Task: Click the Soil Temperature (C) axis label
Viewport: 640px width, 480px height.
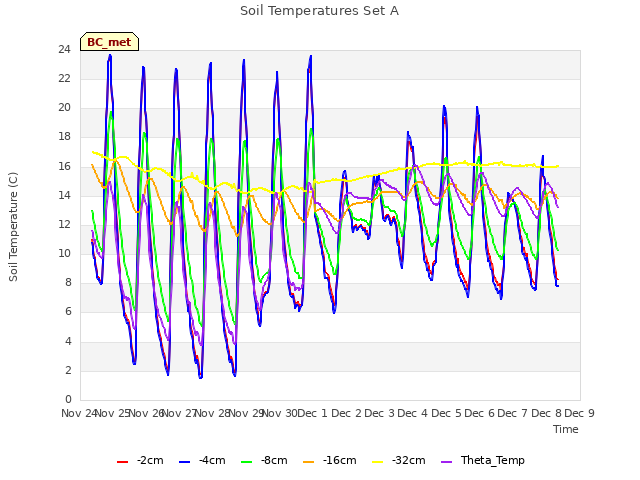Action: (13, 227)
